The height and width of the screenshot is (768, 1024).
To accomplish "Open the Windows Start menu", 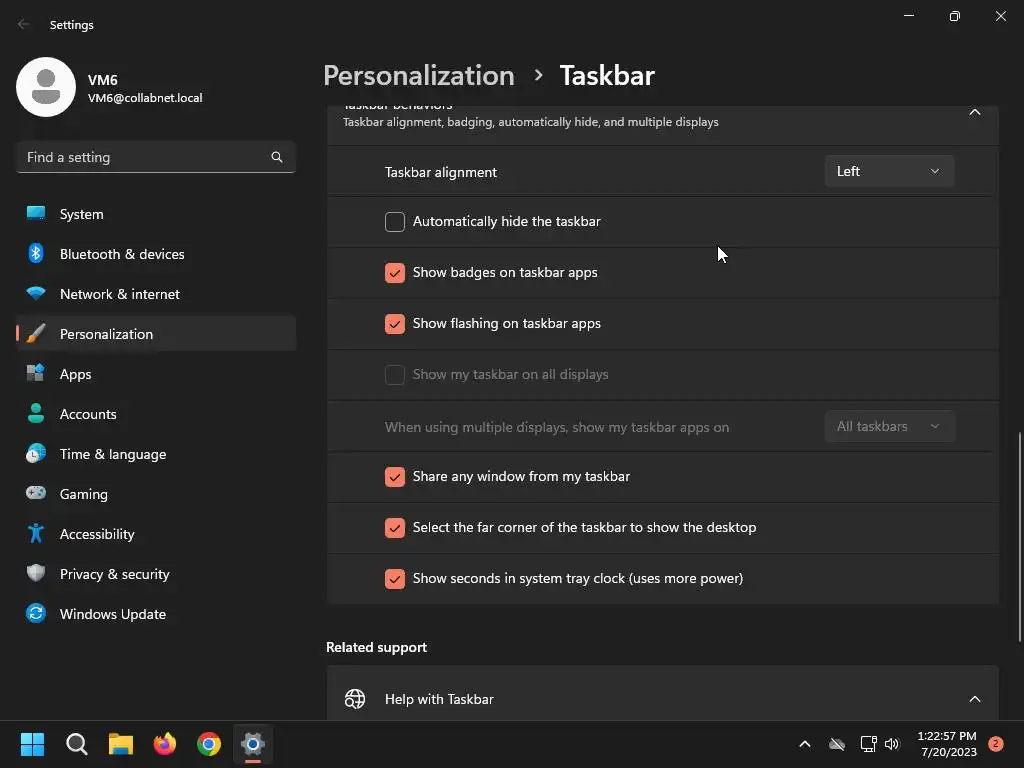I will point(32,744).
